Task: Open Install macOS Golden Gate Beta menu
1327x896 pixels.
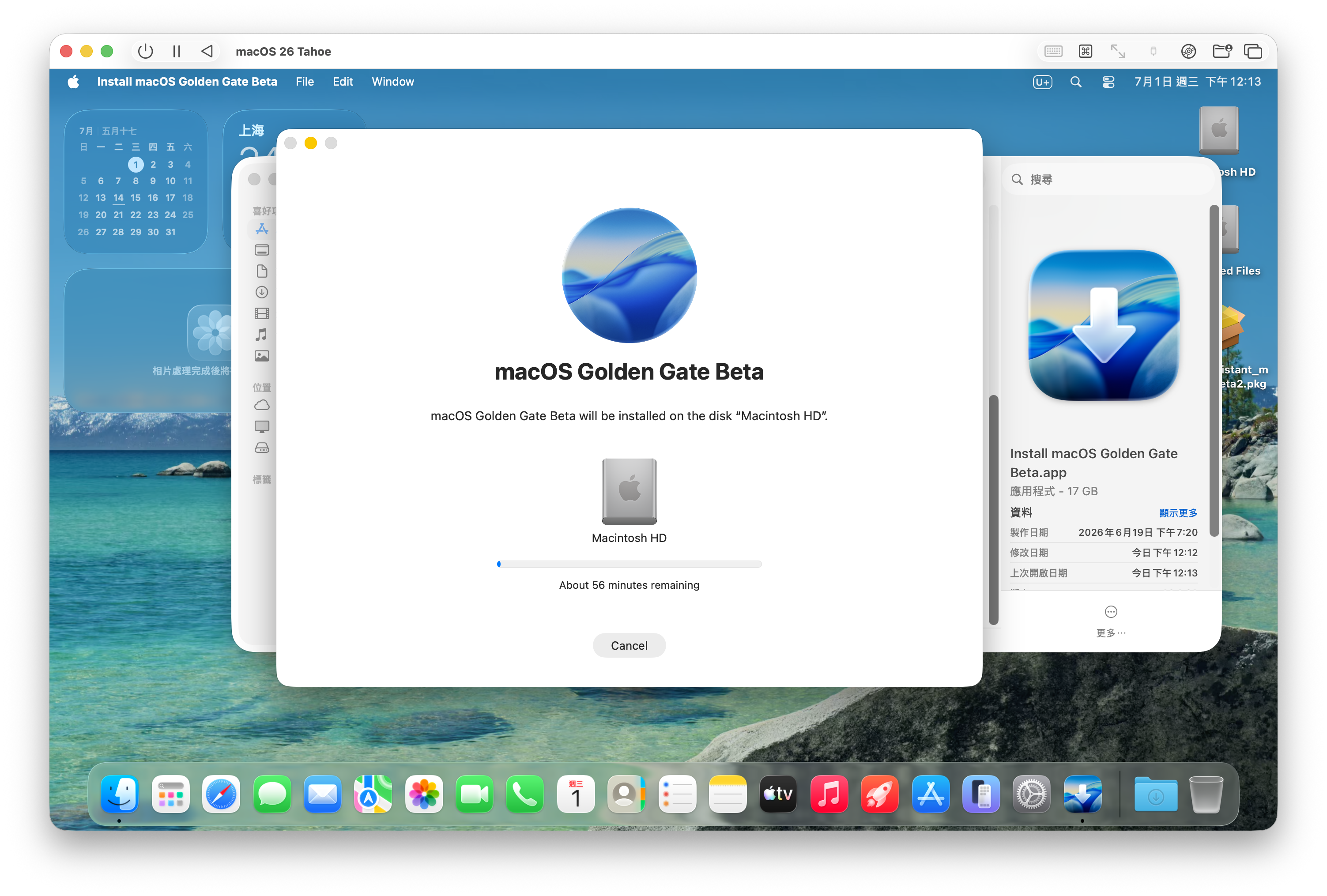Action: point(187,82)
